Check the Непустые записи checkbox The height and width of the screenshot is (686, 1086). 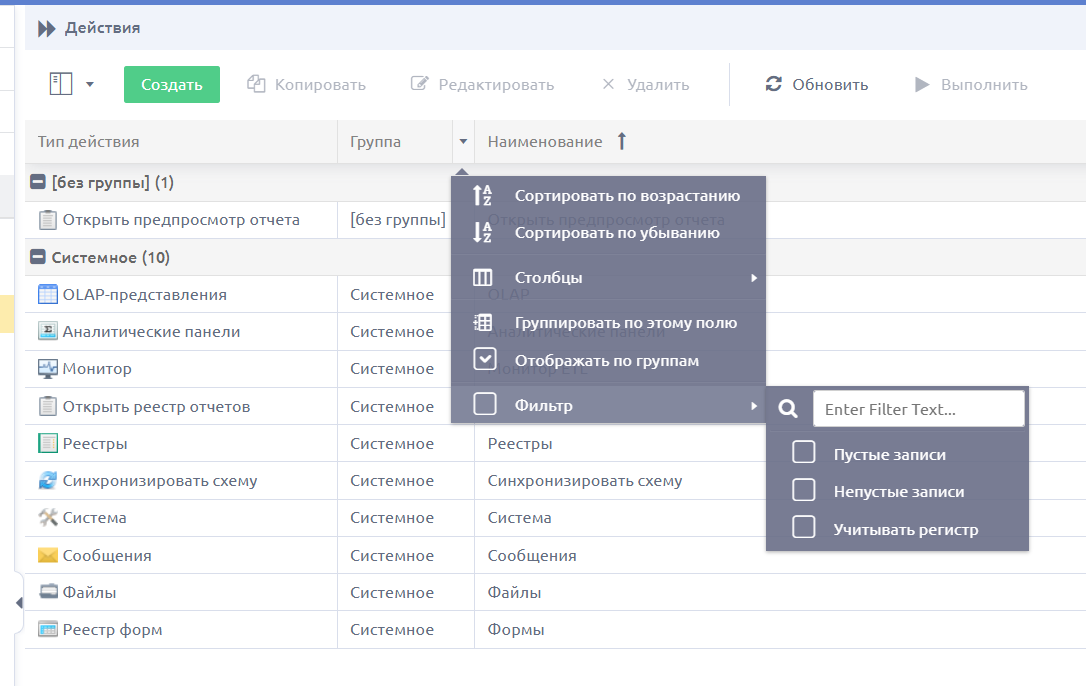coord(803,490)
